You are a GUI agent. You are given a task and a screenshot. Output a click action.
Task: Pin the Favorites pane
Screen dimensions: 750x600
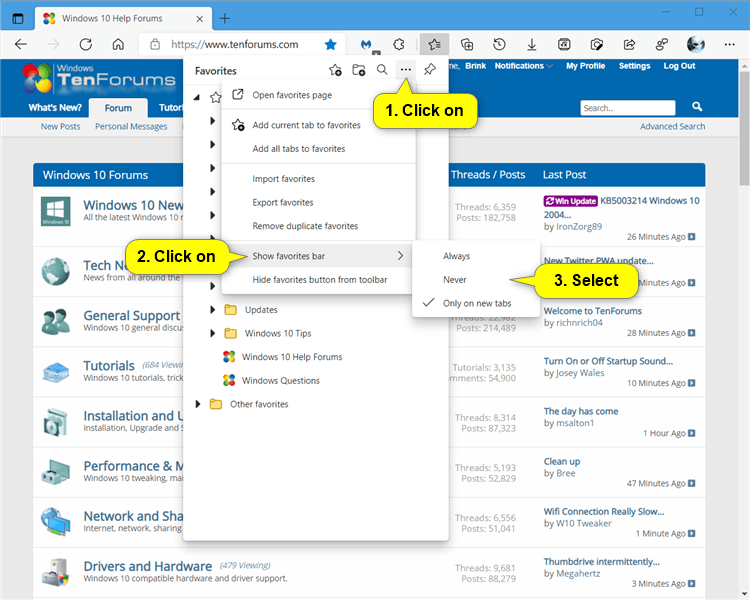pos(430,70)
